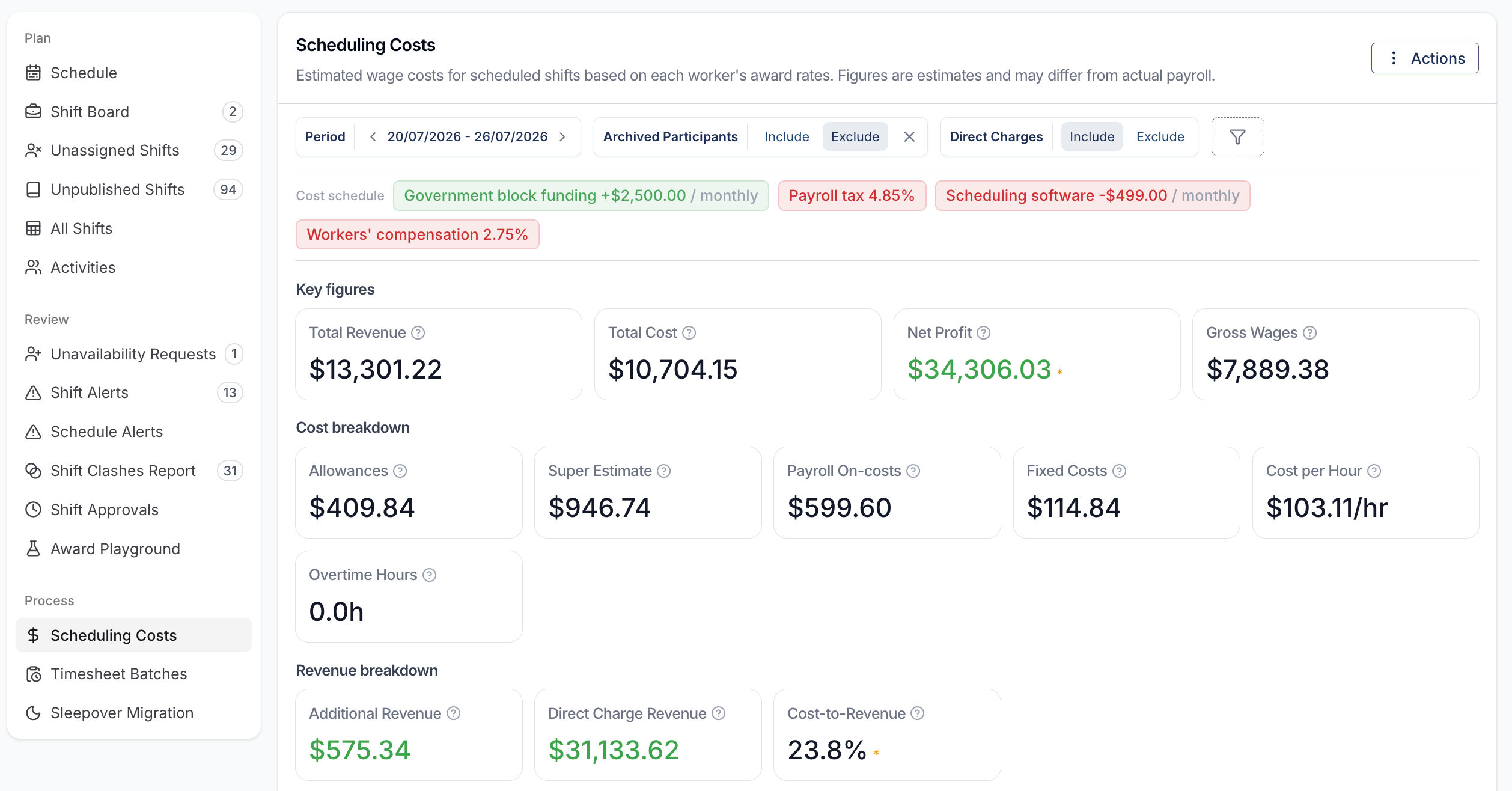Viewport: 1512px width, 791px height.
Task: Click the question mark beside Payroll On-costs
Action: pos(913,471)
